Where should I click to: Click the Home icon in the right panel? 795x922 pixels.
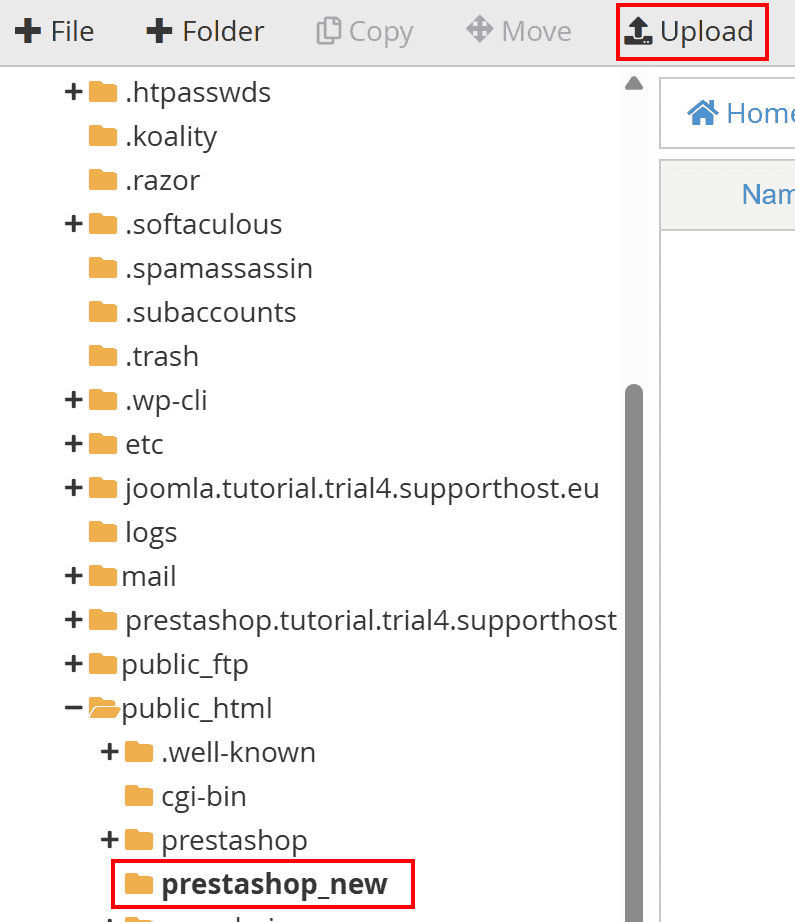[703, 112]
